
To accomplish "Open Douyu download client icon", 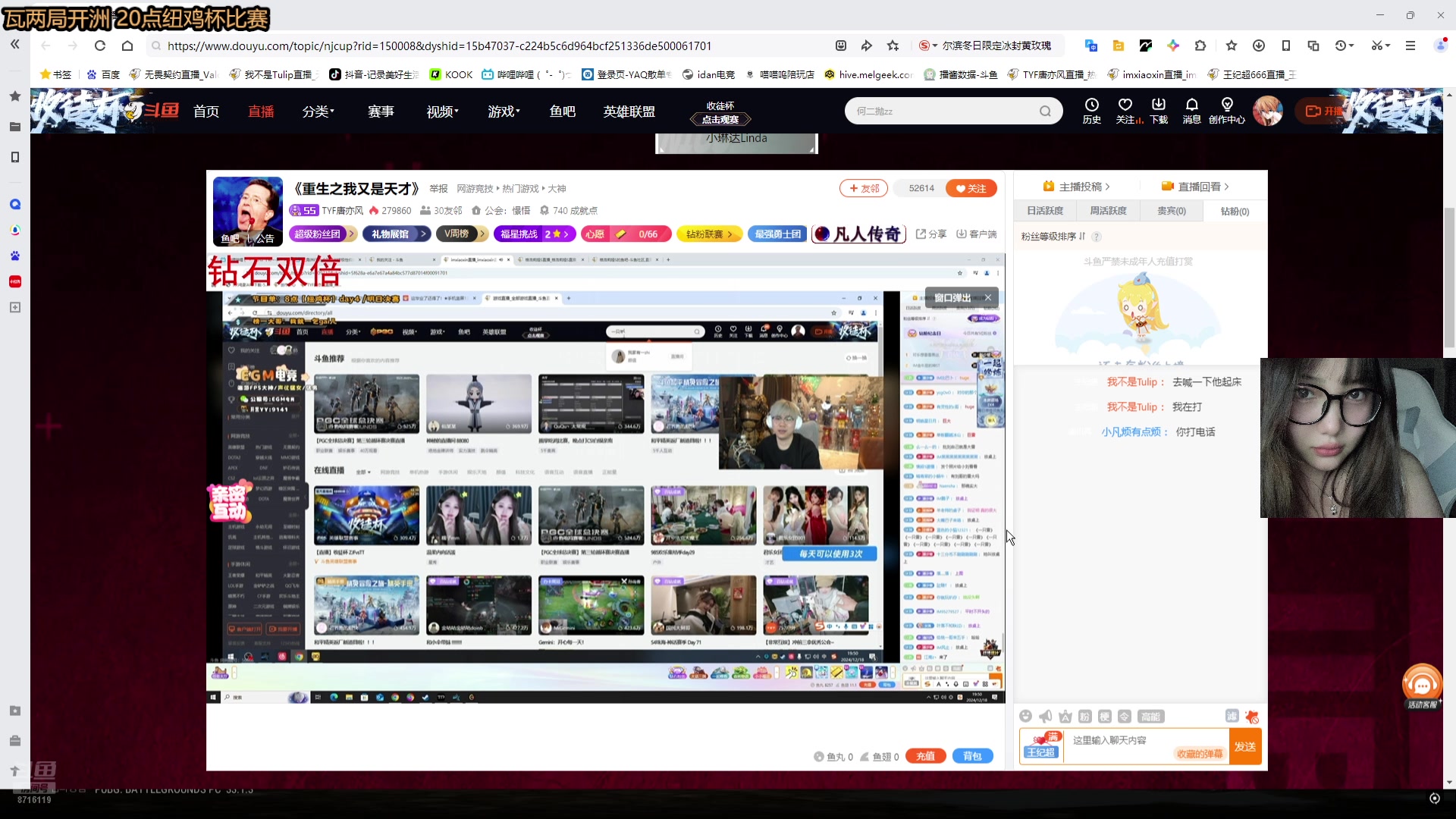I will (x=1159, y=111).
